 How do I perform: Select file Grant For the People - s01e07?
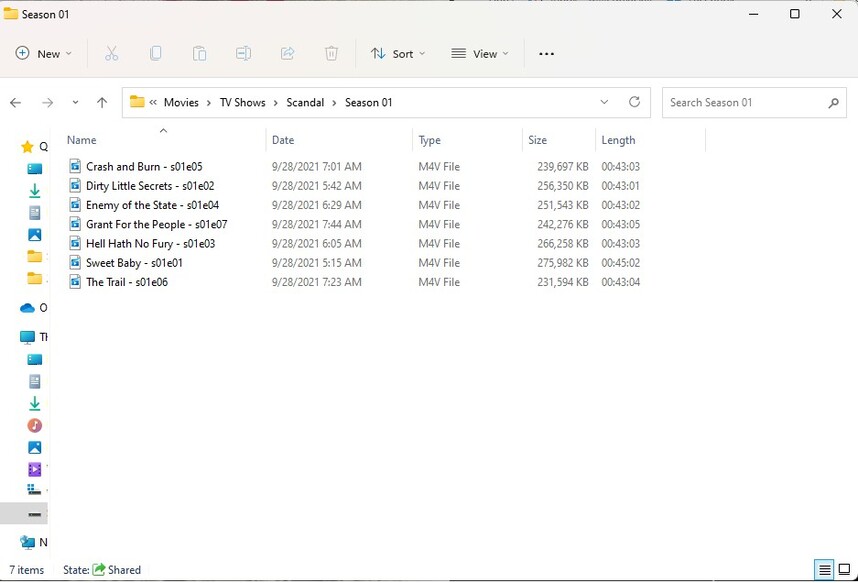(x=156, y=224)
